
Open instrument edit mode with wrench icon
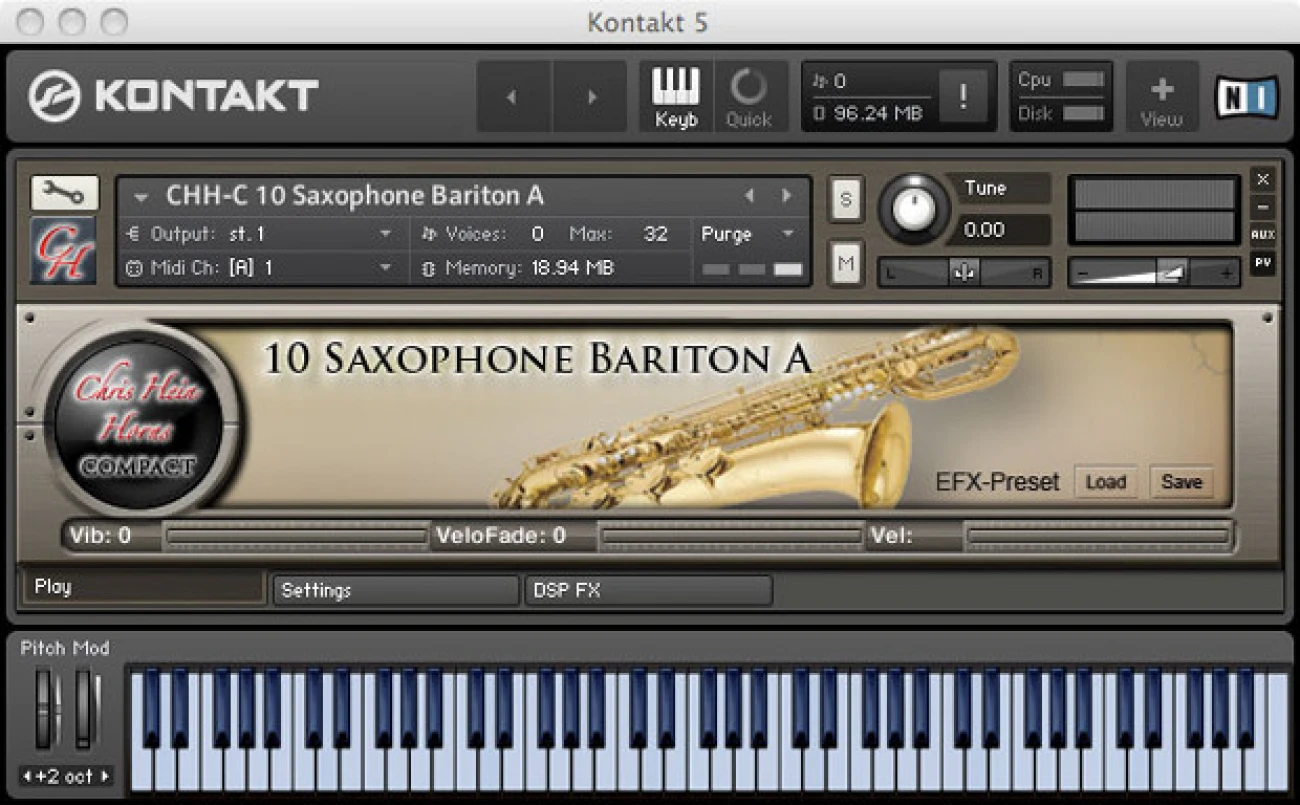64,193
